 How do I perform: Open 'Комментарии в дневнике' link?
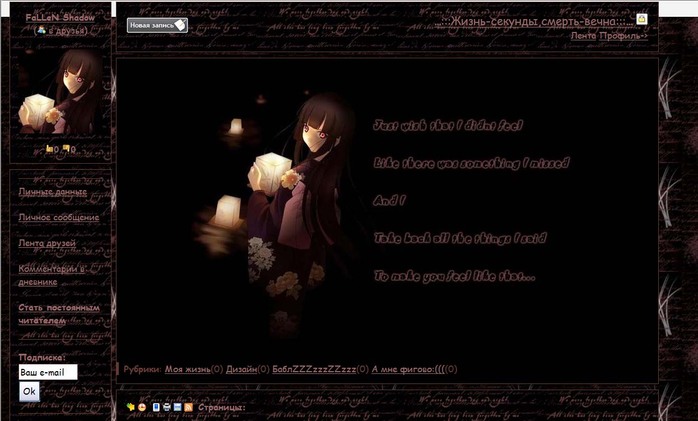[x=52, y=275]
